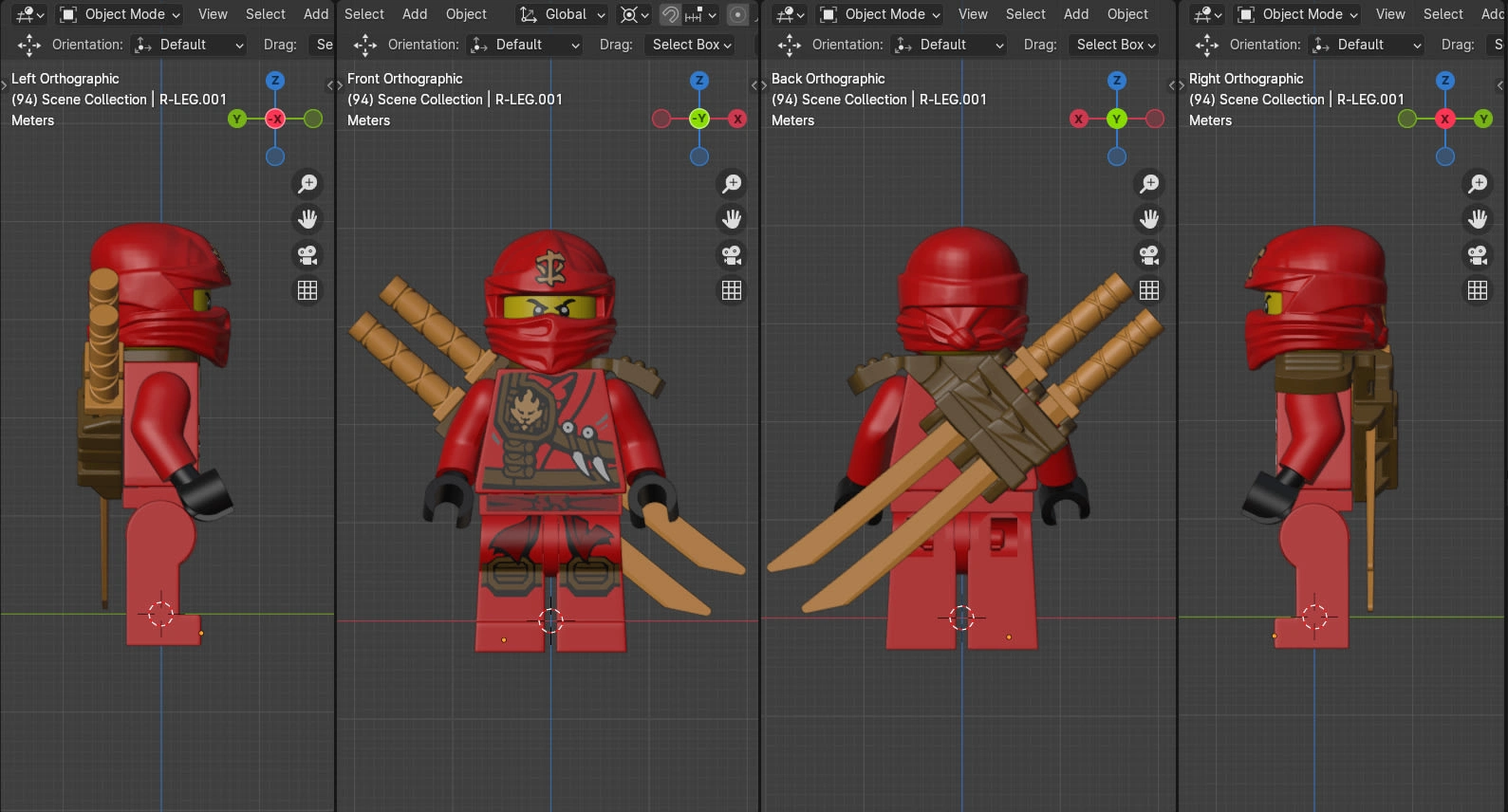Click zoom magnifier icon in Back Orthographic view
The width and height of the screenshot is (1508, 812).
tap(1149, 184)
